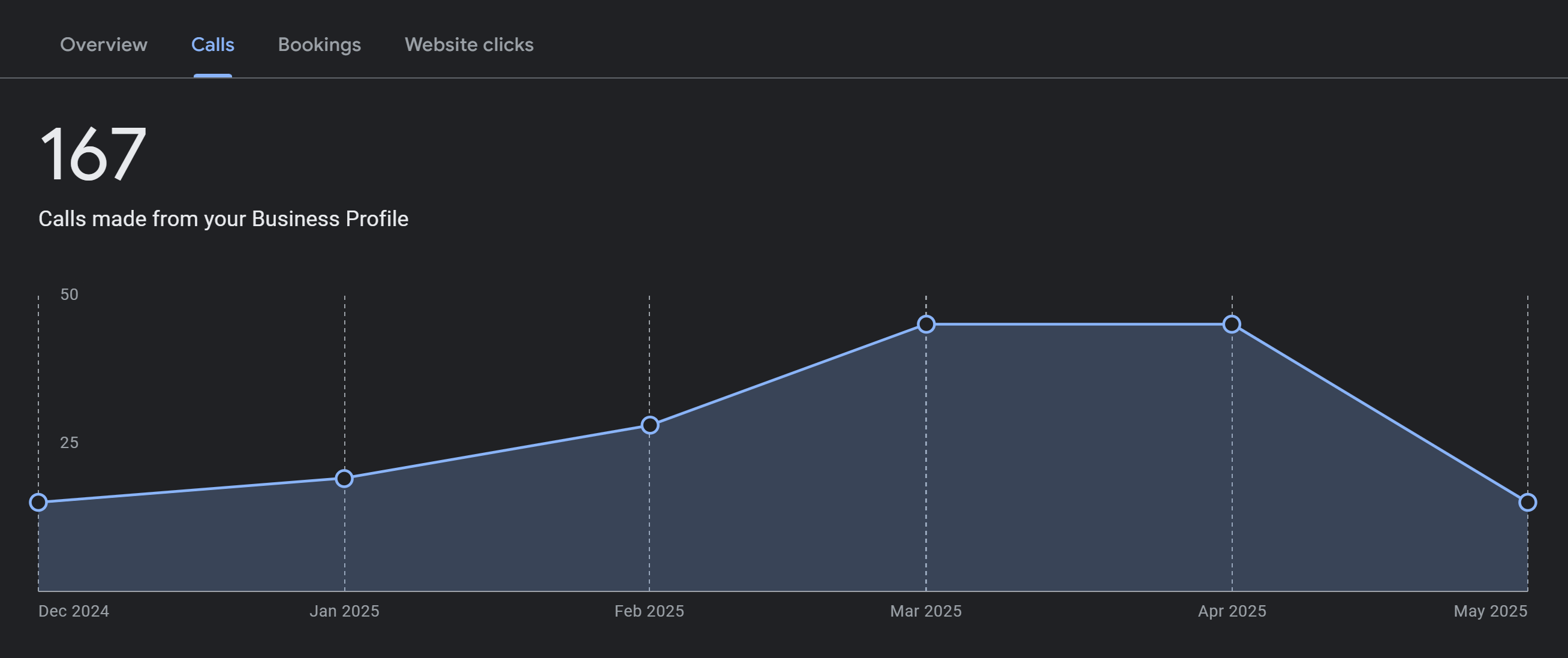Open the Website clicks tab
Image resolution: width=1568 pixels, height=658 pixels.
[x=470, y=44]
